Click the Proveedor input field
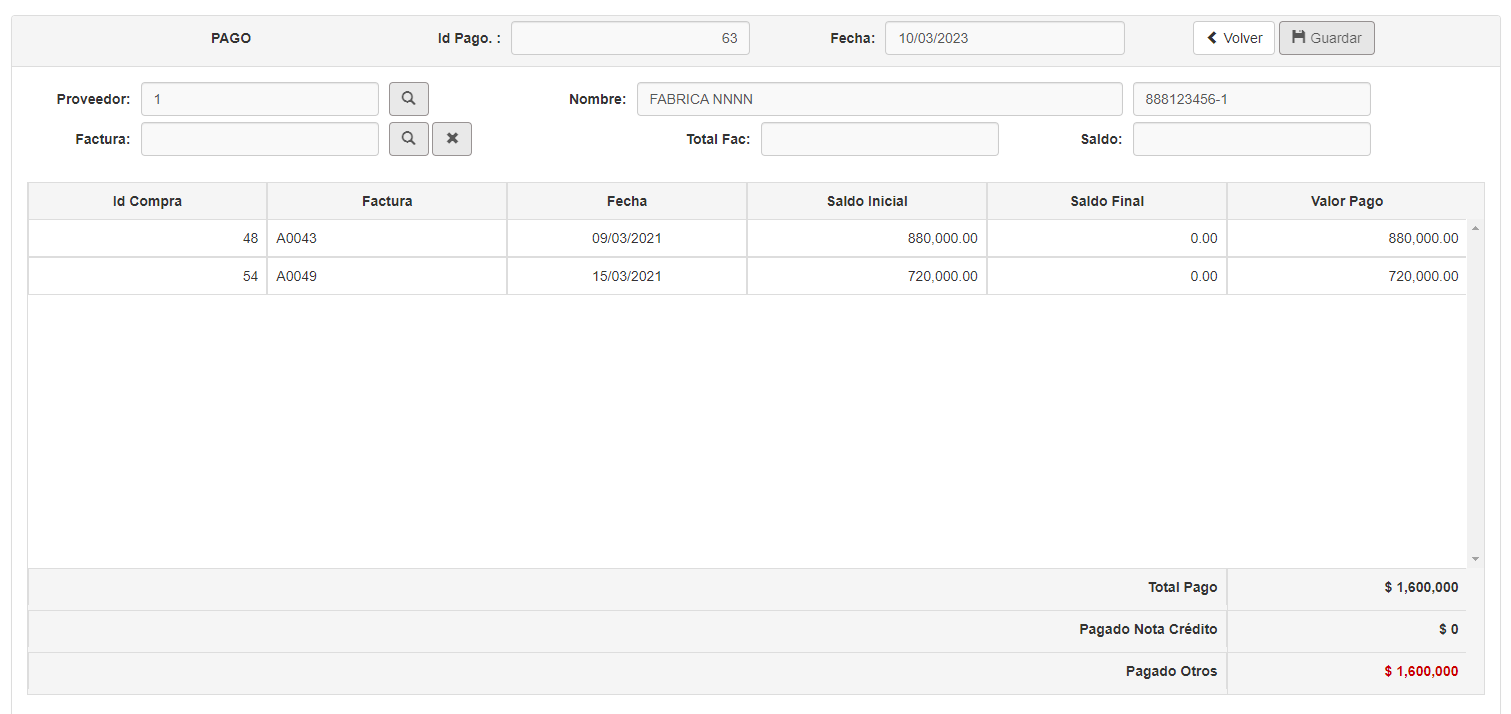 tap(260, 99)
